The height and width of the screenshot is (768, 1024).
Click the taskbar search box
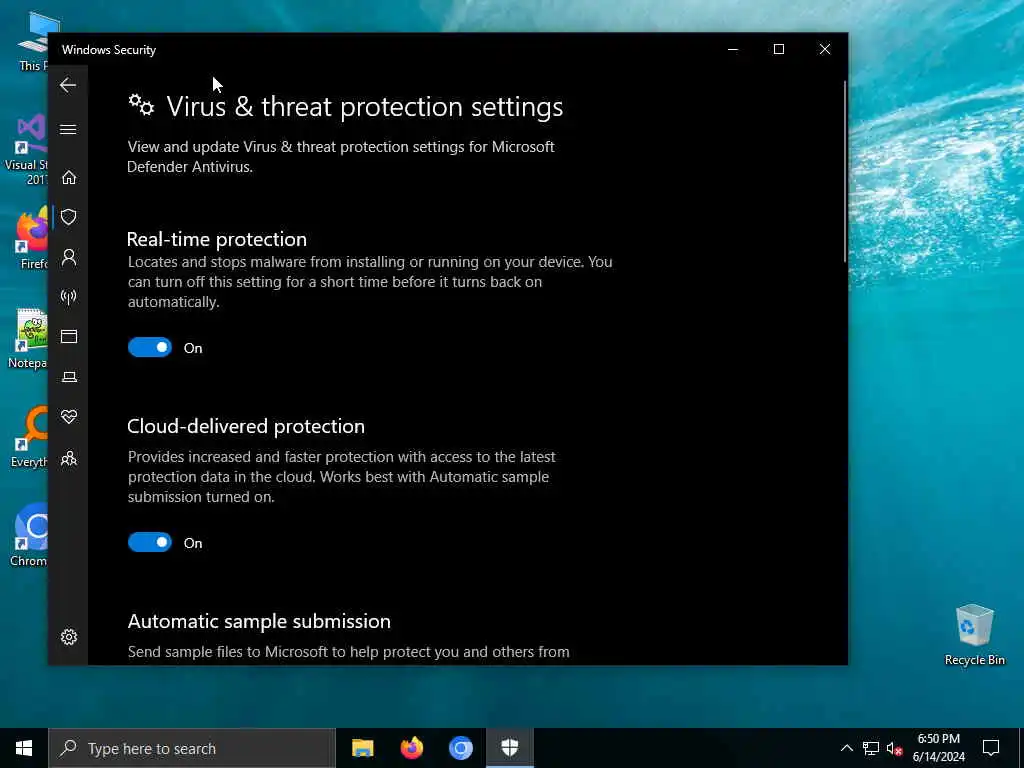(192, 748)
